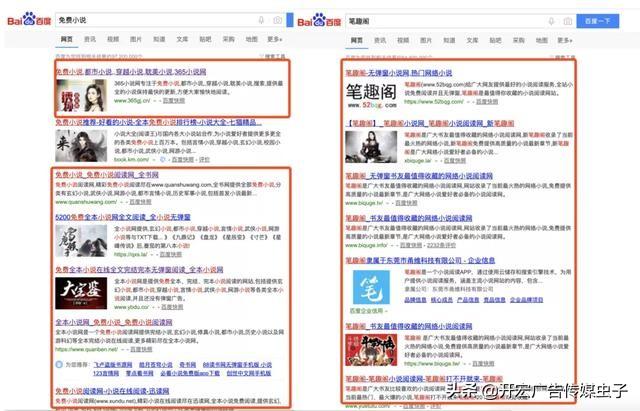Image resolution: width=640 pixels, height=411 pixels.
Task: Open camera image search on 免费小说 page
Action: tap(278, 20)
